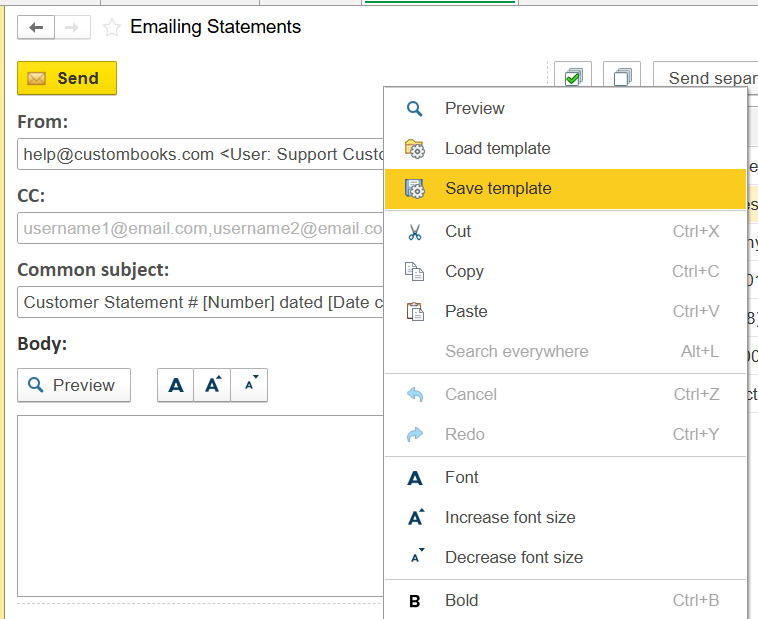Screen dimensions: 758x619
Task: Click the check all items icon
Action: [573, 78]
